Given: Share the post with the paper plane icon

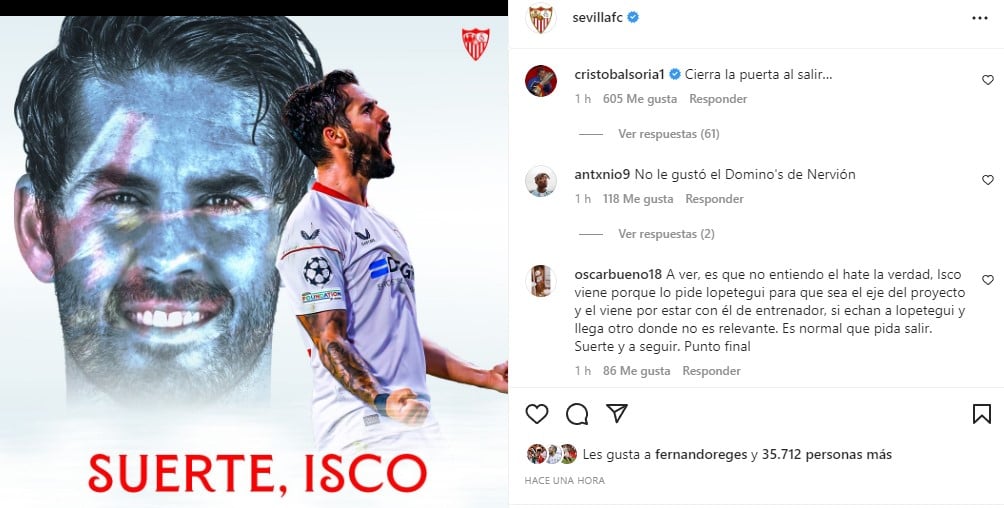Looking at the screenshot, I should 617,414.
